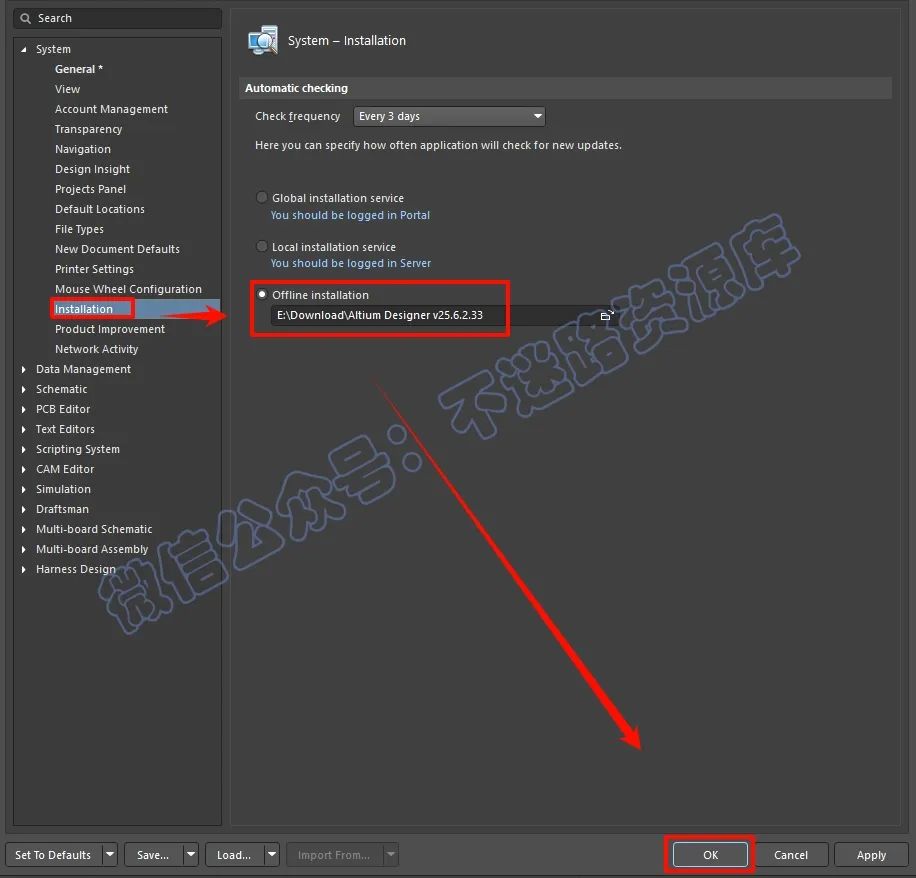This screenshot has height=878, width=916.
Task: Open Navigation preferences page
Action: point(82,149)
